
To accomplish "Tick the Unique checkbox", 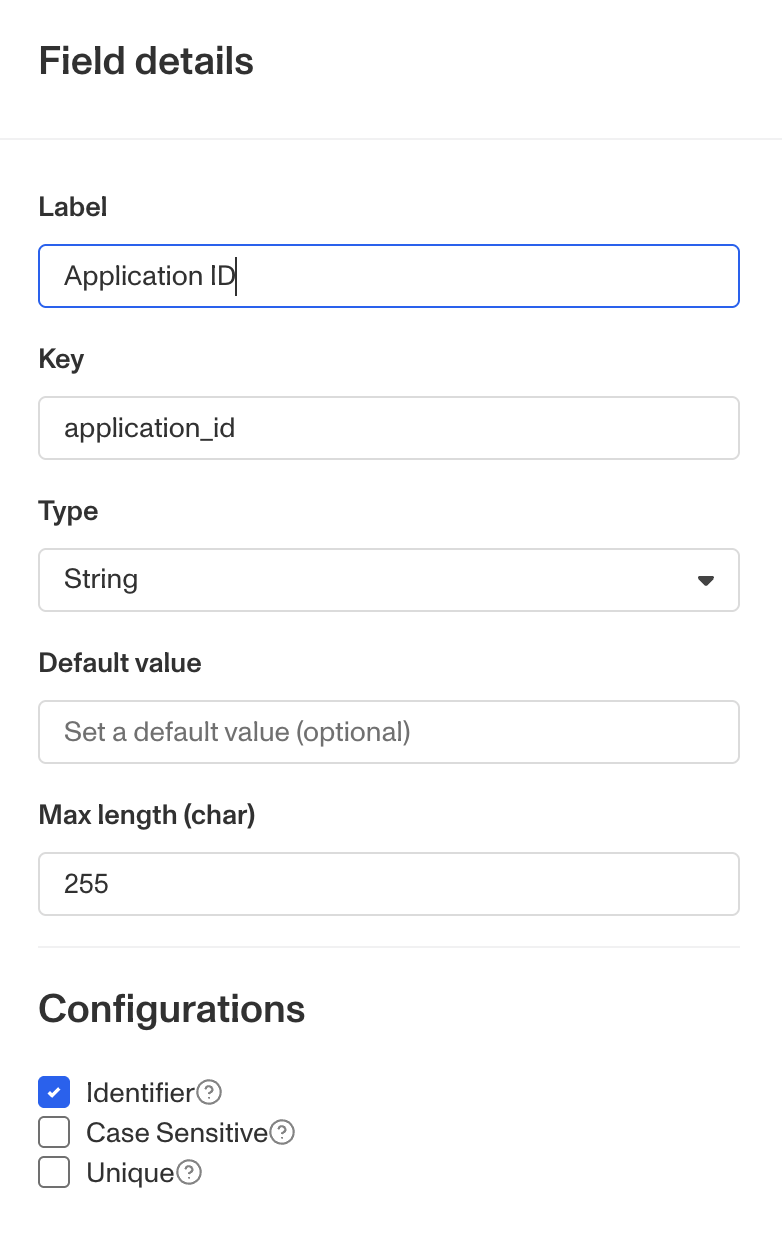I will tap(54, 1172).
